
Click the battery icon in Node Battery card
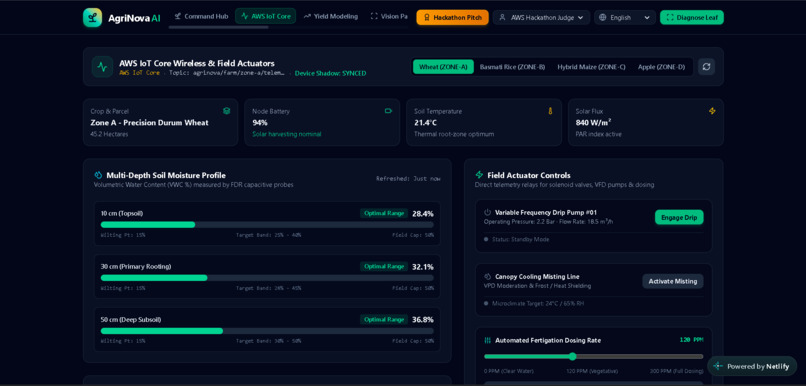388,111
